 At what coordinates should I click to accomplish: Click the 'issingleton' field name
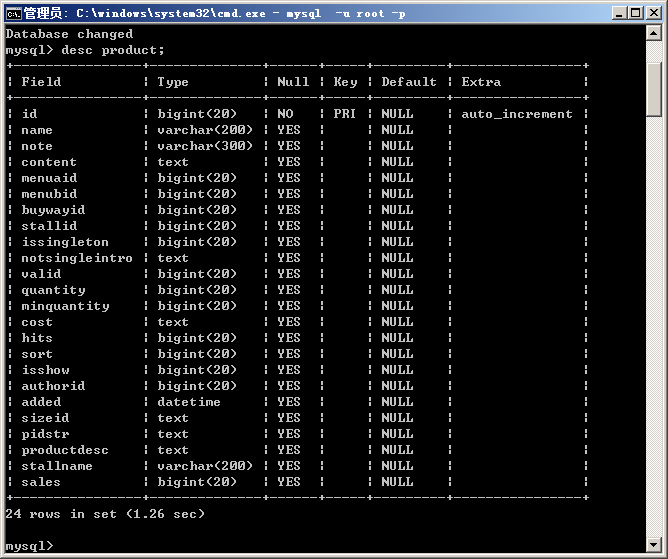point(65,242)
